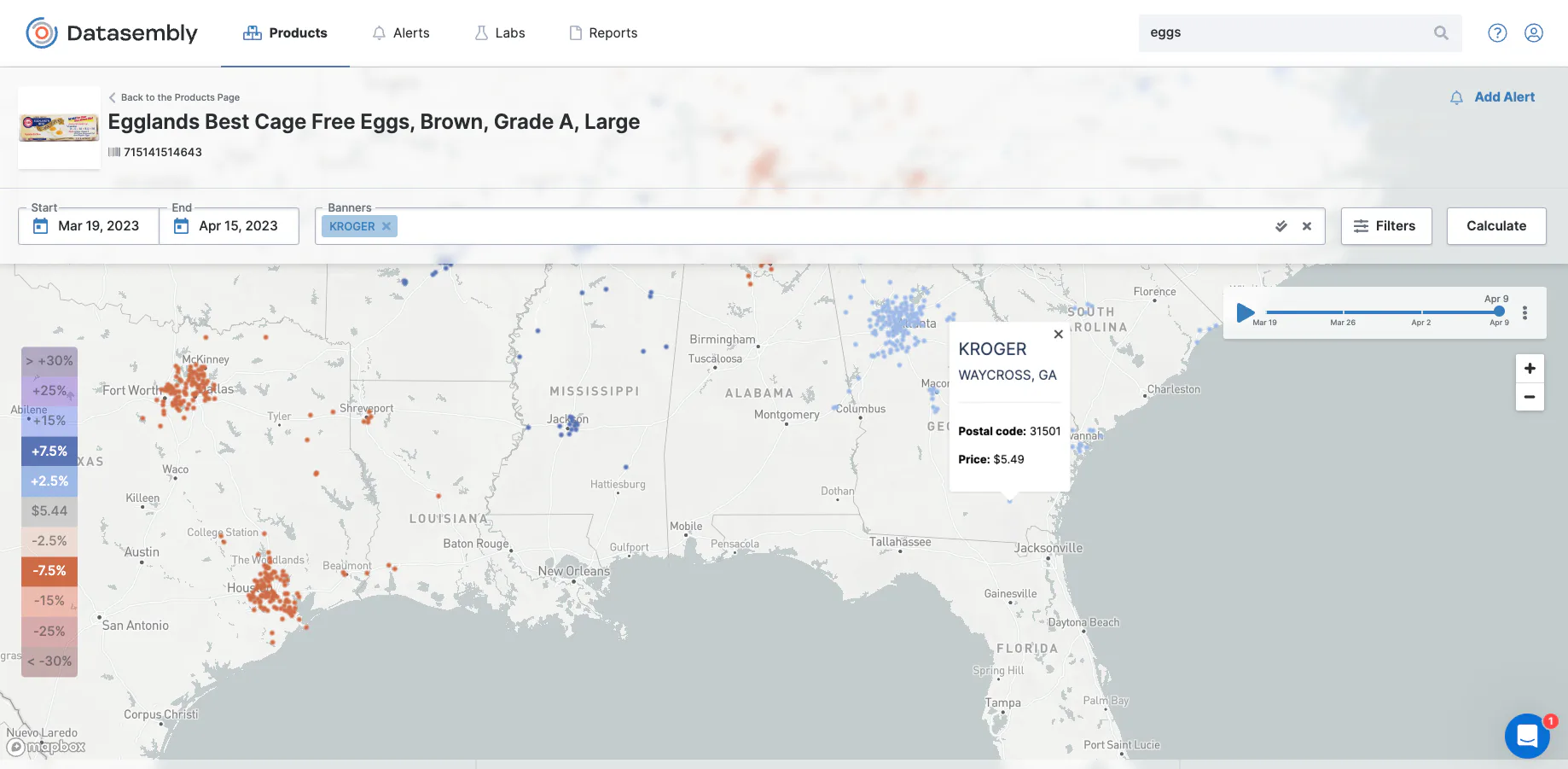Click the San Antonio map label

(136, 626)
